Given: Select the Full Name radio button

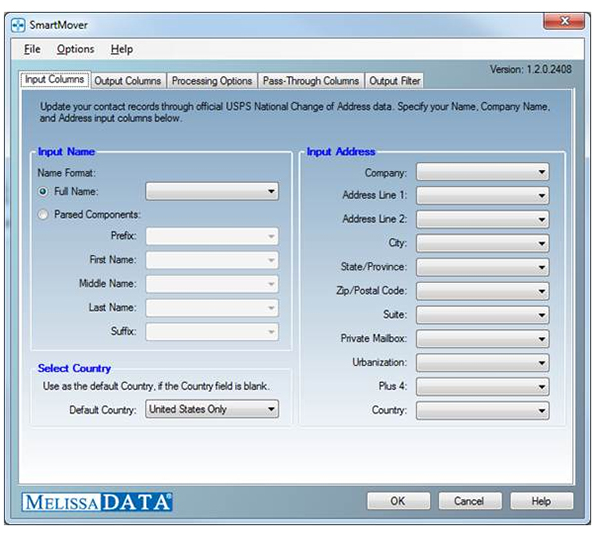Looking at the screenshot, I should [x=43, y=191].
